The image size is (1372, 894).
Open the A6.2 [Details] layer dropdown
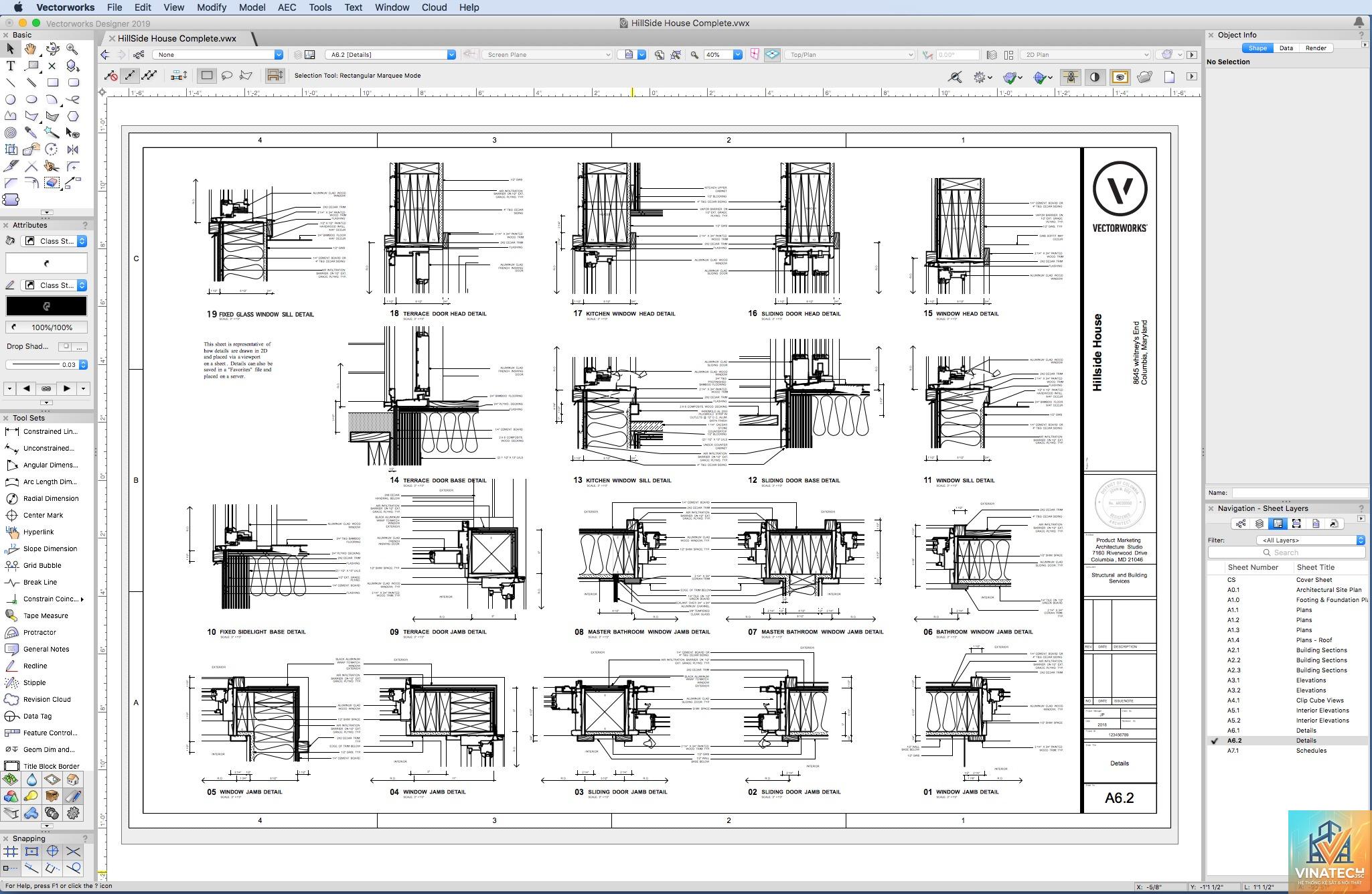pos(390,55)
